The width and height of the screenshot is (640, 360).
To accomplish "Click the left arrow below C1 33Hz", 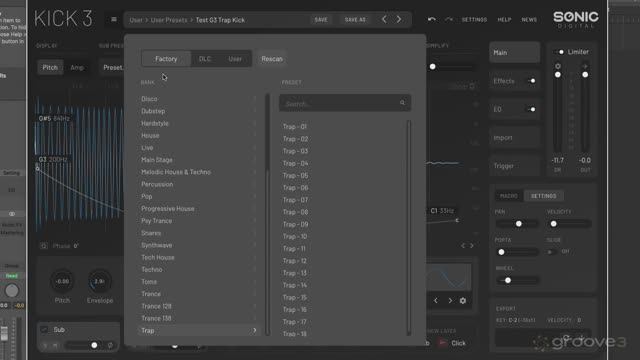I will coord(463,246).
